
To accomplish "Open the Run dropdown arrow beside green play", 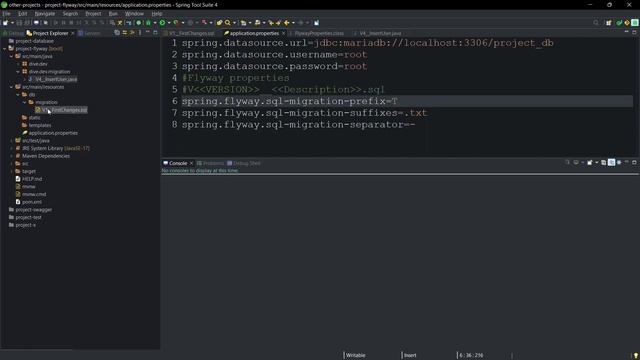I will (x=169, y=23).
